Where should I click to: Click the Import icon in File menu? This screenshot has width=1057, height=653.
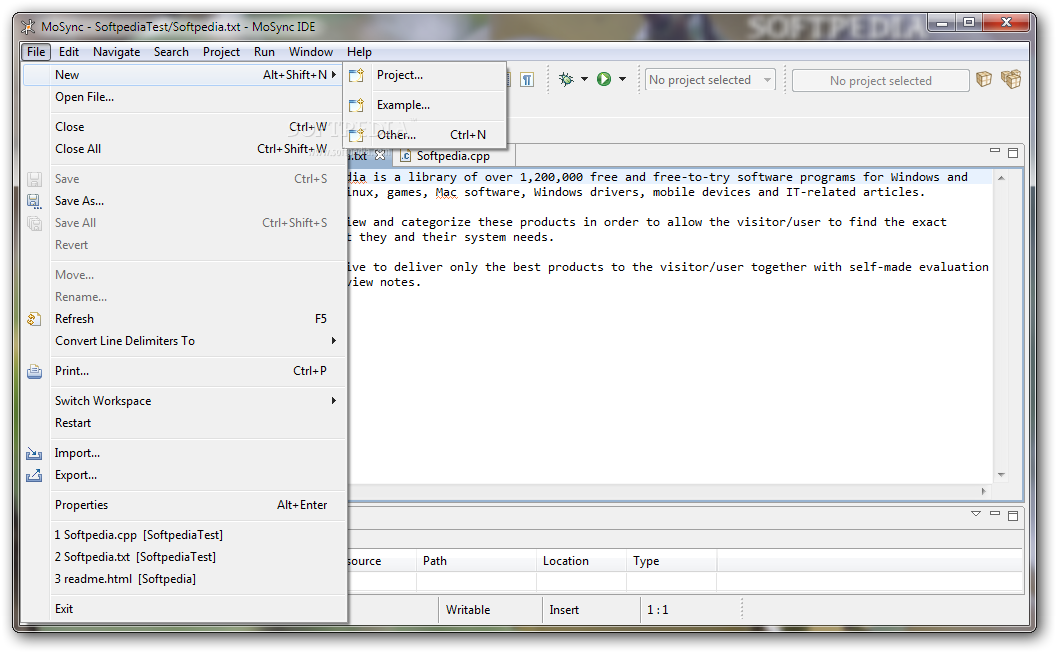click(34, 454)
